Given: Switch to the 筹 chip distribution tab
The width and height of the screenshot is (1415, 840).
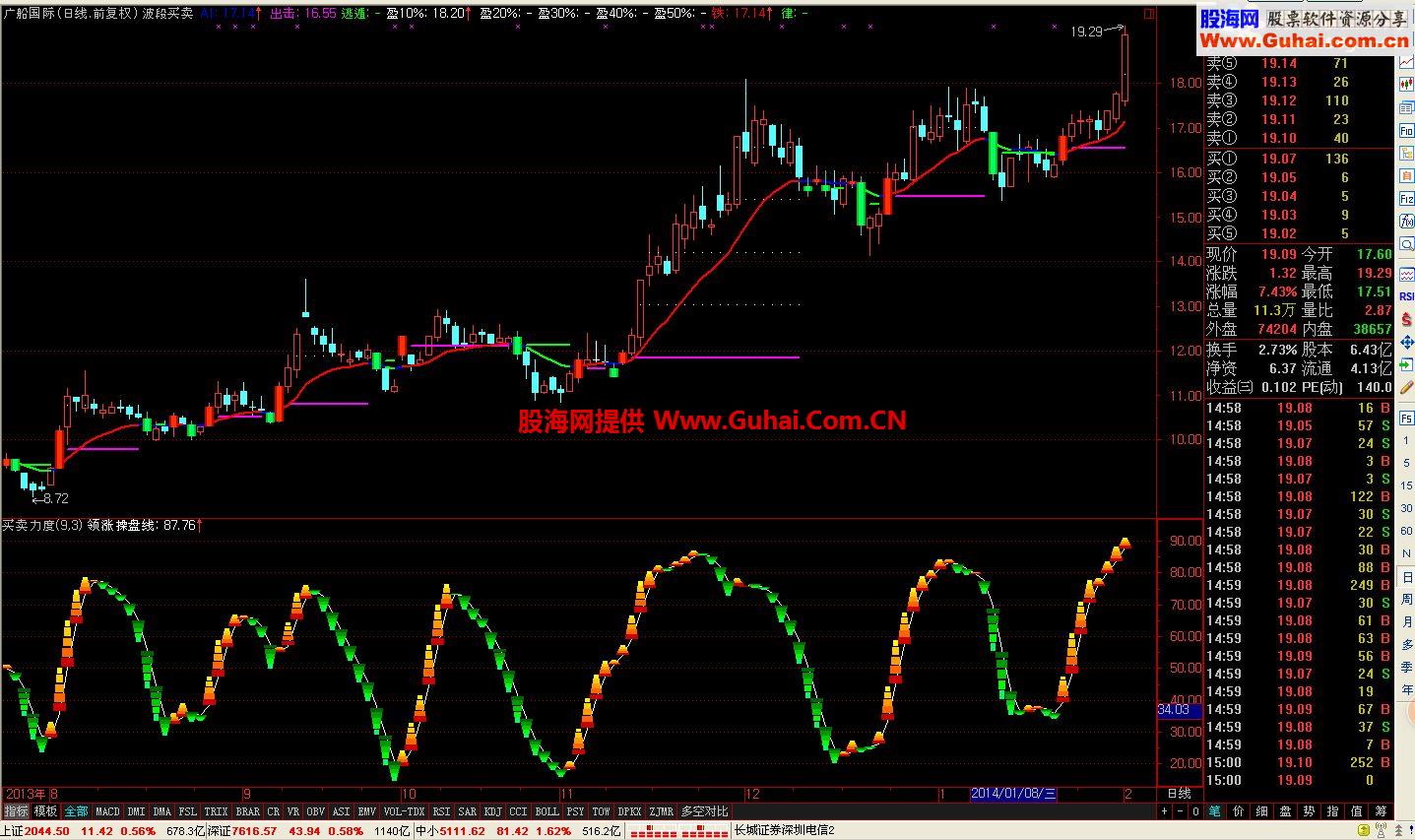Looking at the screenshot, I should [1381, 811].
